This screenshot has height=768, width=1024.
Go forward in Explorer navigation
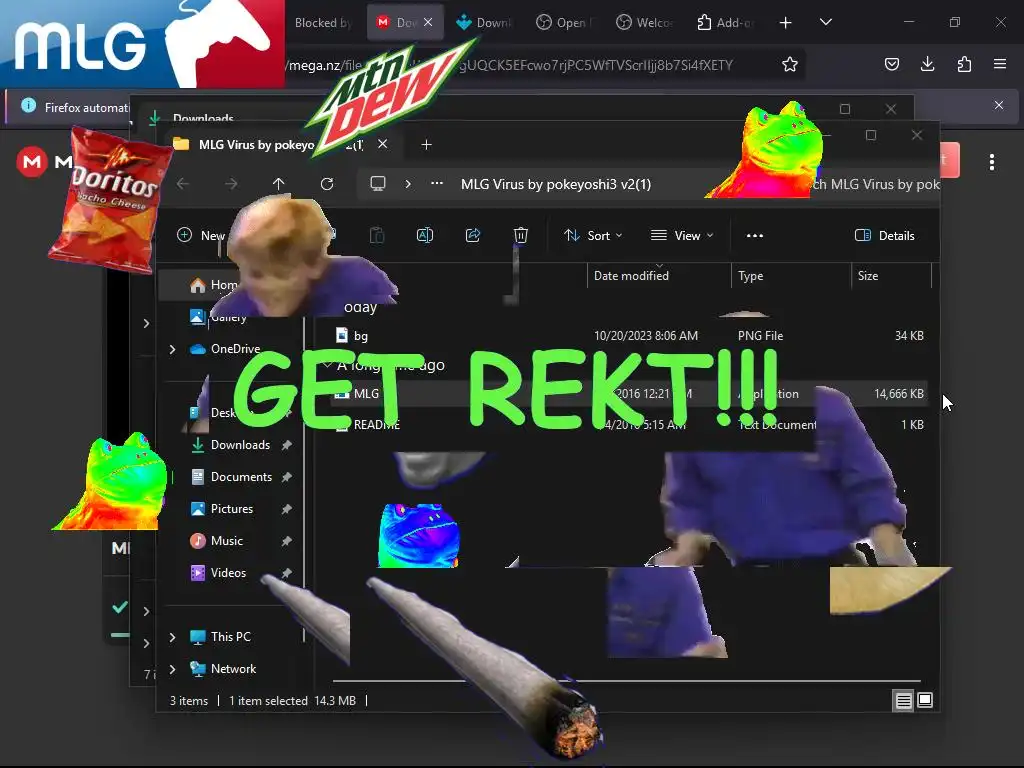pos(231,184)
